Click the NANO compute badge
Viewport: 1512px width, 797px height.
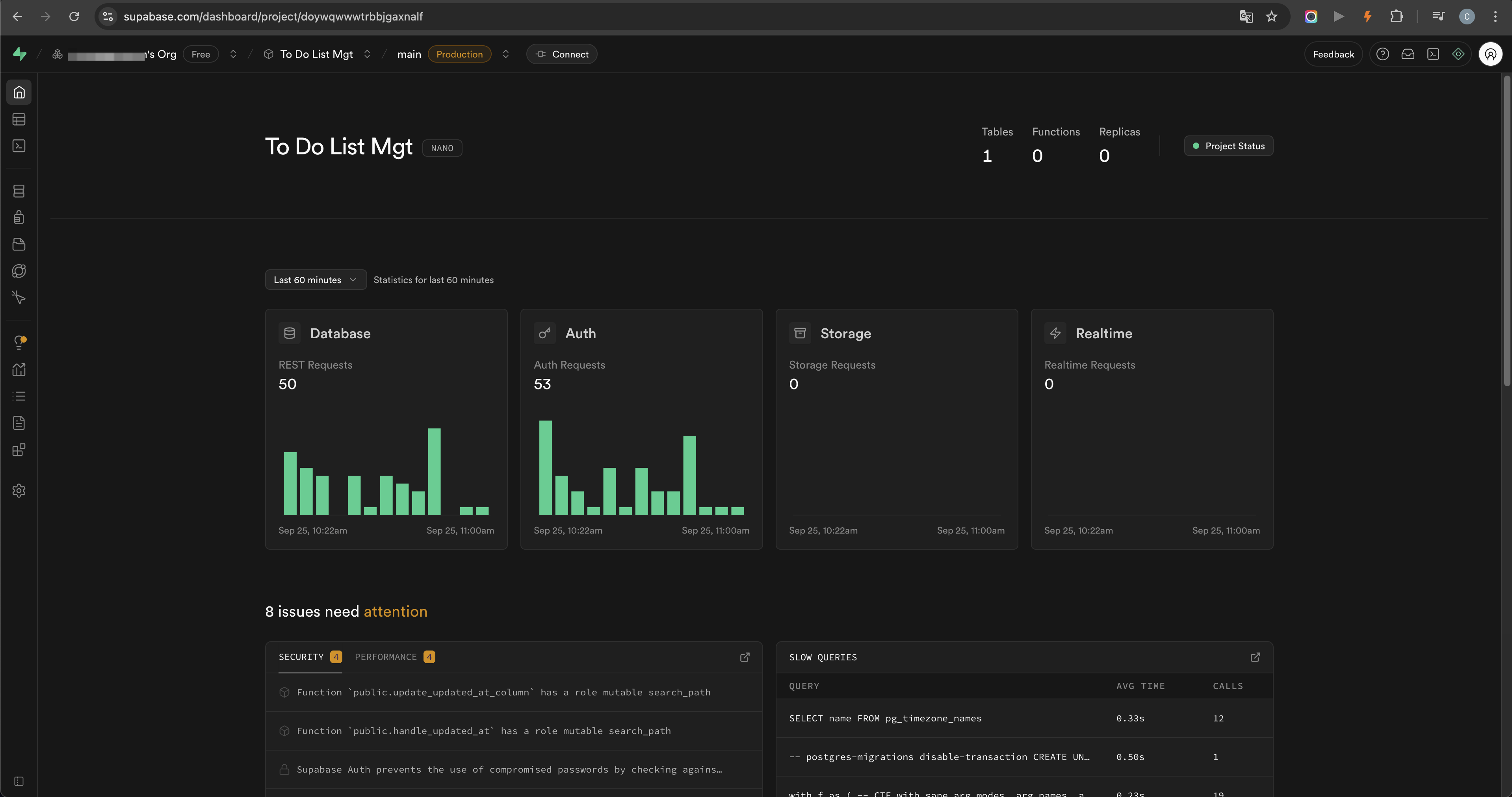[x=442, y=148]
